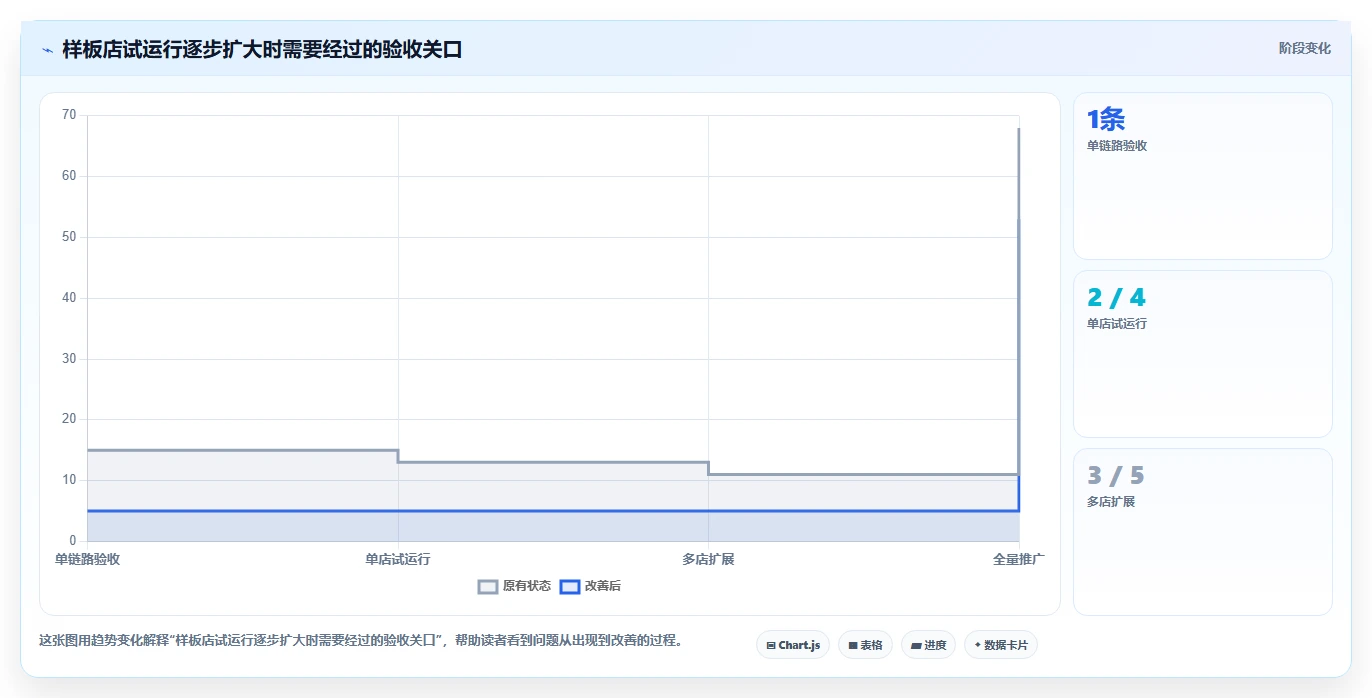
Task: Click the y-axis value 10
Action: click(69, 480)
